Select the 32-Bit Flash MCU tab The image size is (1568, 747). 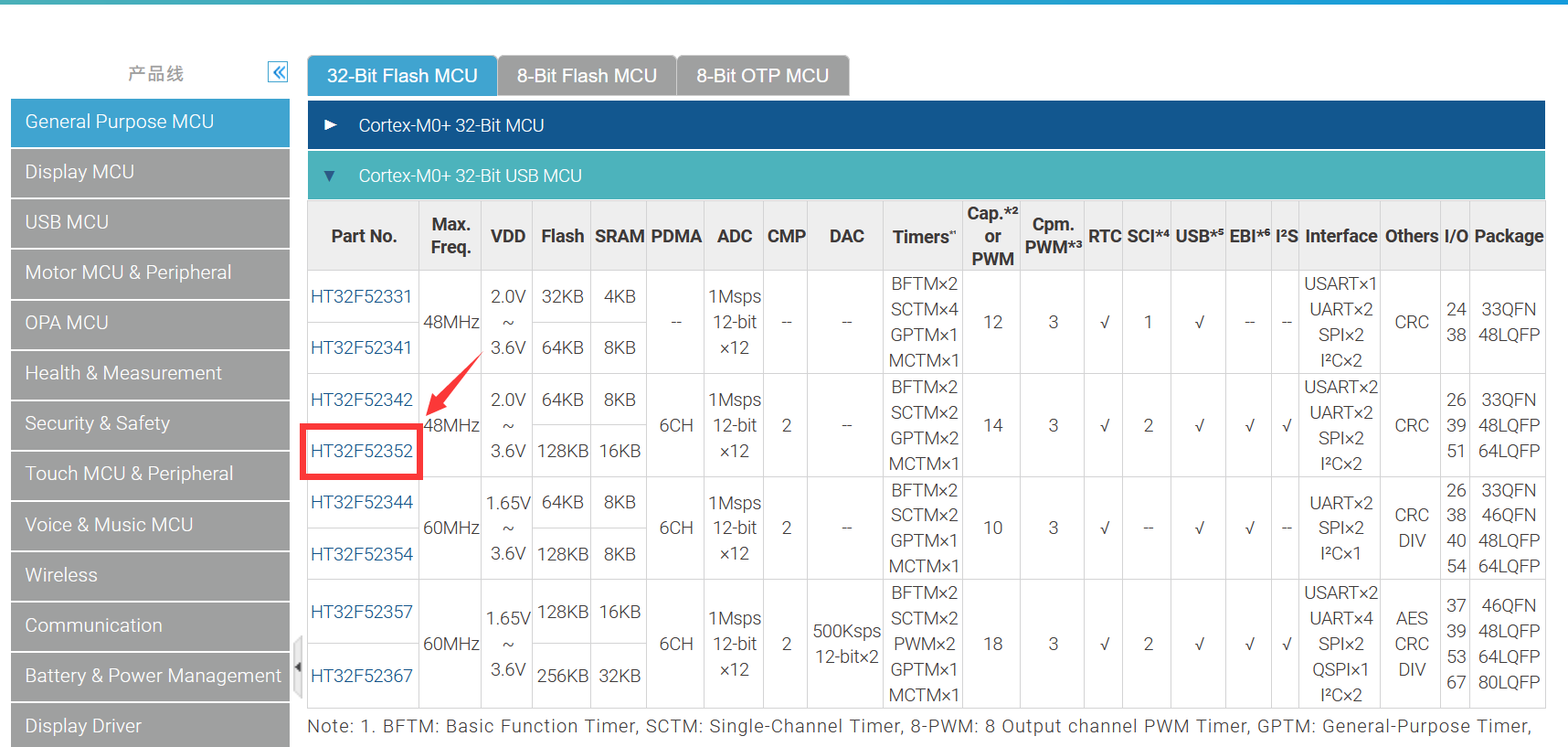(402, 76)
